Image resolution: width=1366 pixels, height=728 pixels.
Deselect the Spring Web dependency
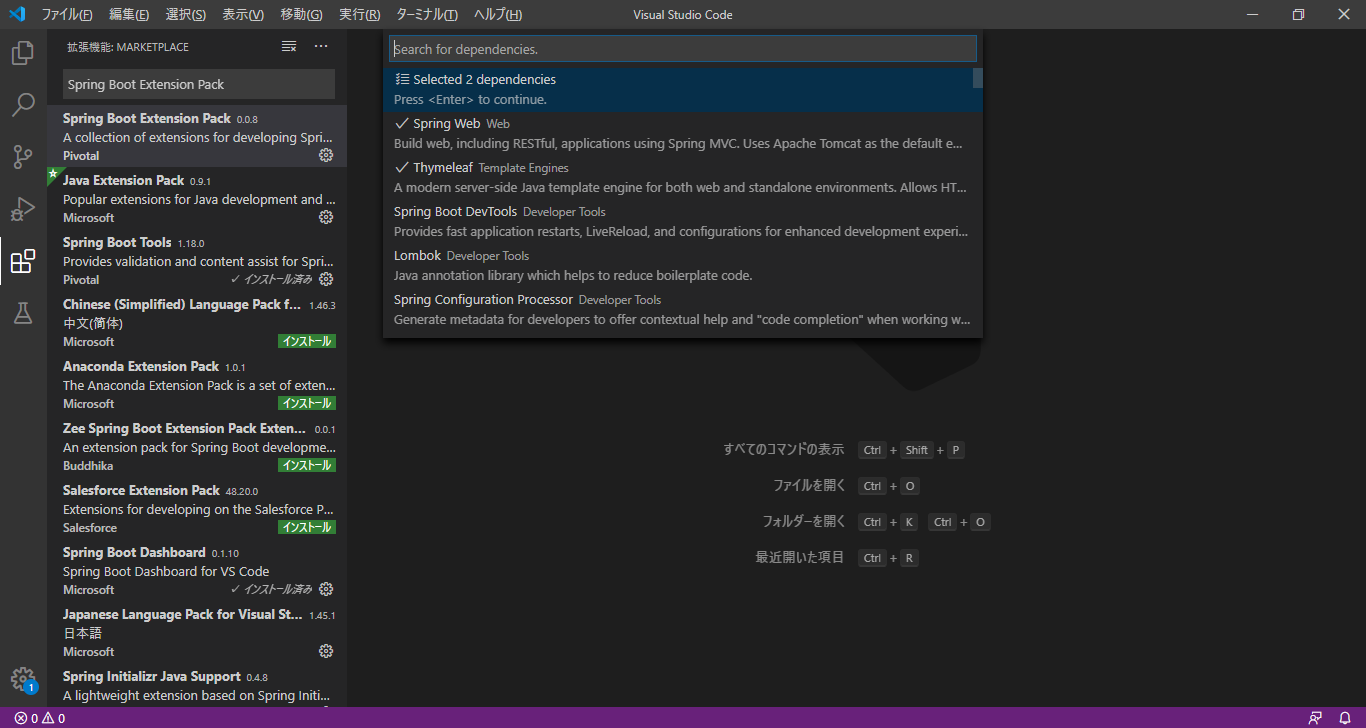click(x=683, y=134)
